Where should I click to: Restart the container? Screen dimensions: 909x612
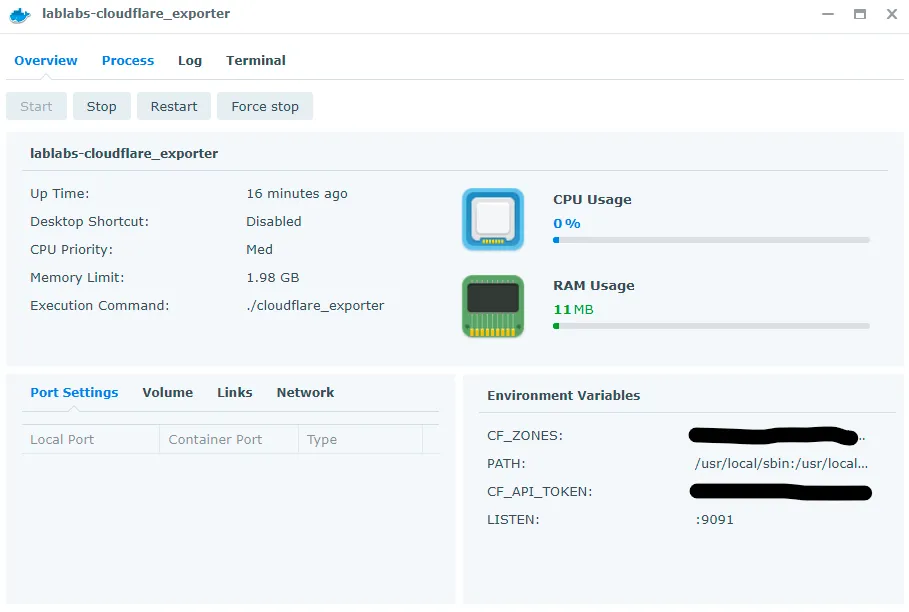(x=174, y=106)
